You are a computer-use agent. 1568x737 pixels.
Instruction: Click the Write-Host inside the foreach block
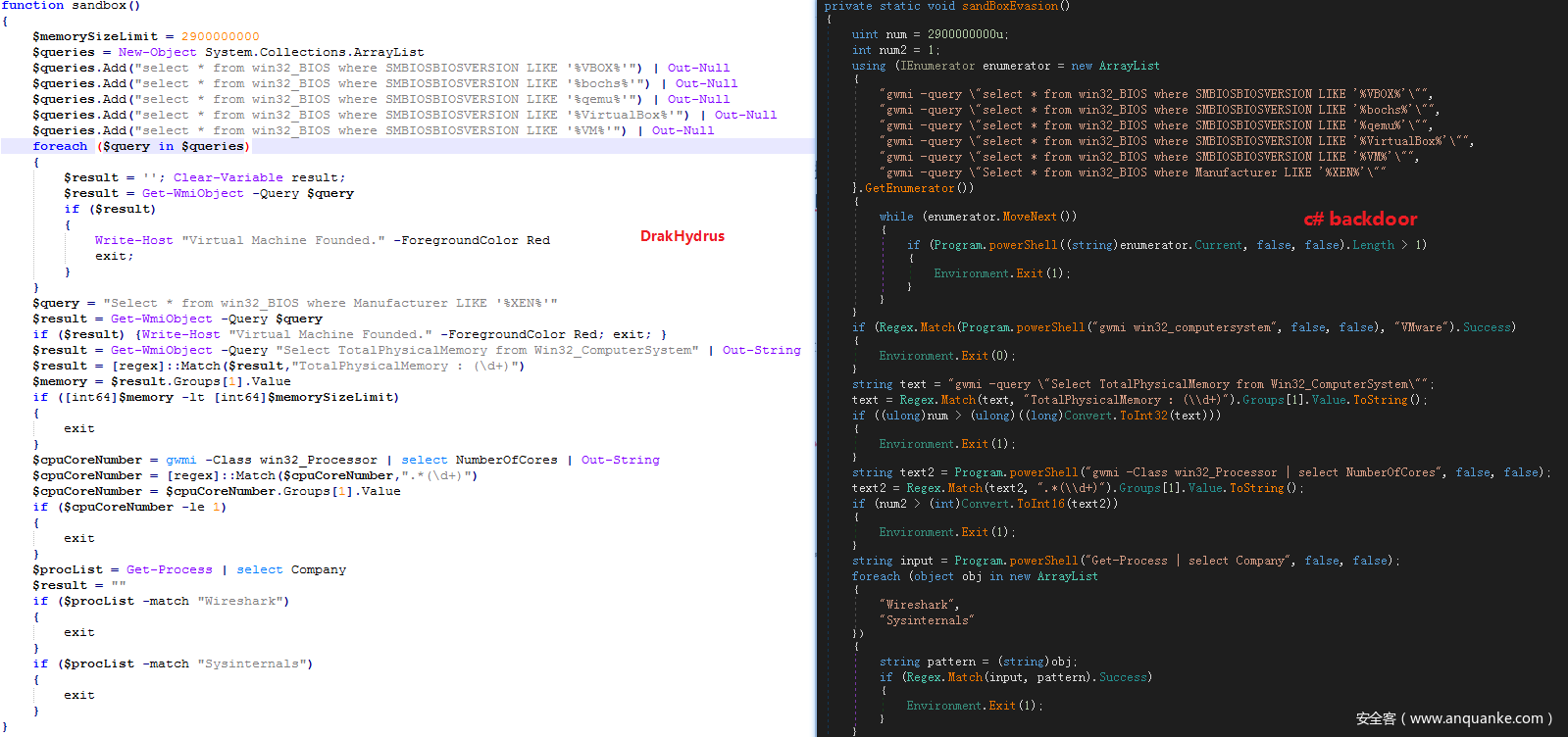click(x=133, y=240)
